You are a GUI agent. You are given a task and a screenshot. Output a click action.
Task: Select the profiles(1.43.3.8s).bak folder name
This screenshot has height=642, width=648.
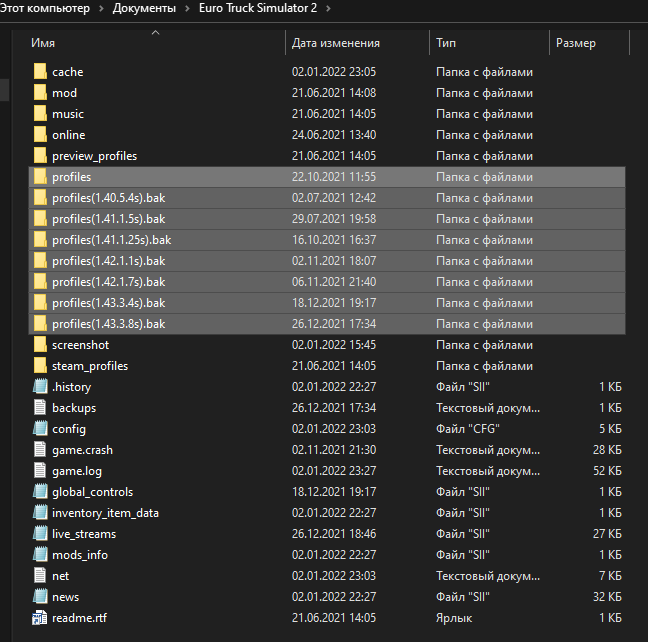[109, 324]
